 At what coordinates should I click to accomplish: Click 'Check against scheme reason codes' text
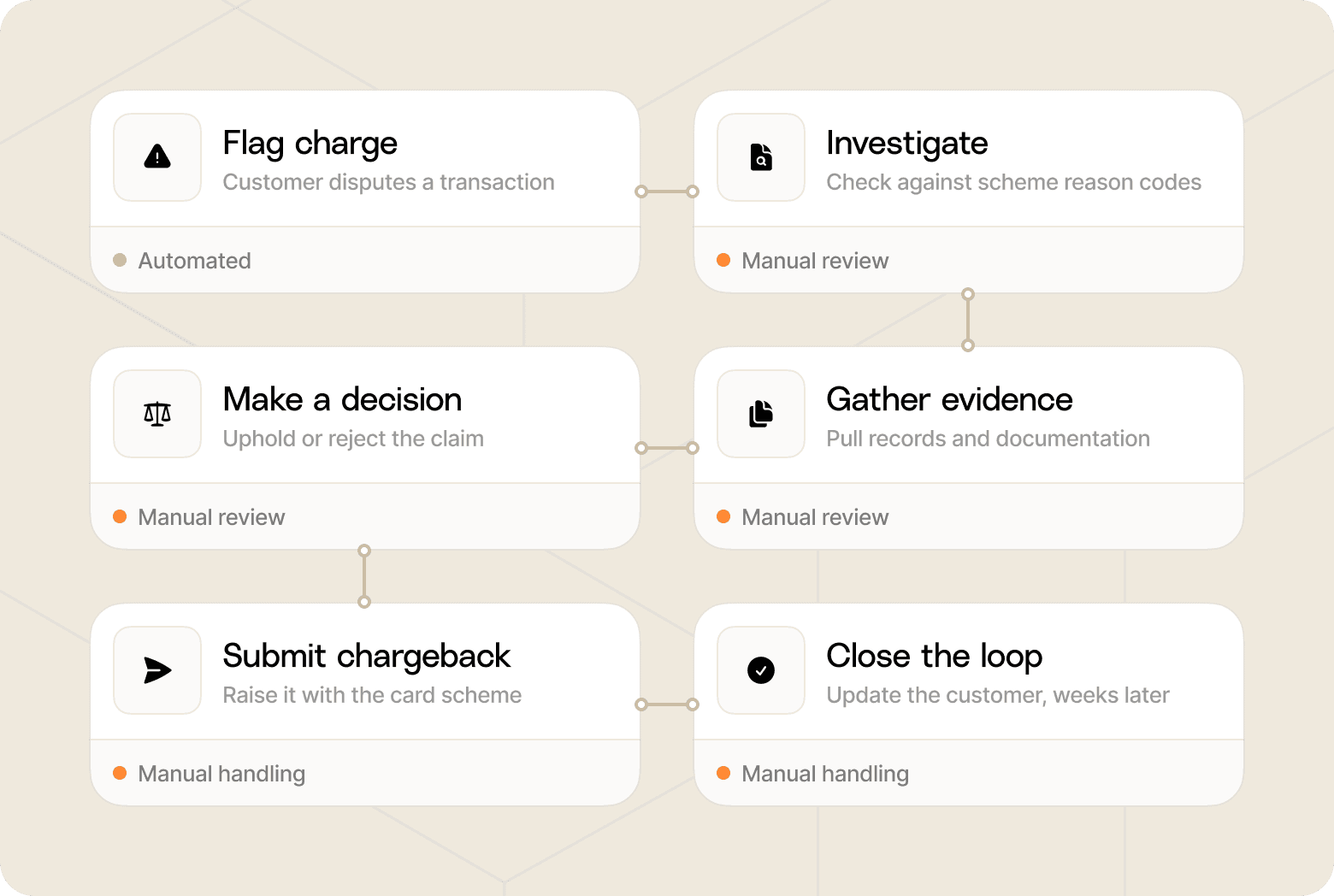tap(1014, 182)
